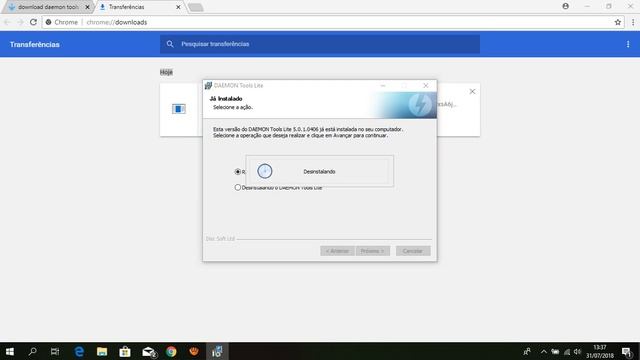
Task: Open Chrome user profile icon
Action: pos(565,6)
